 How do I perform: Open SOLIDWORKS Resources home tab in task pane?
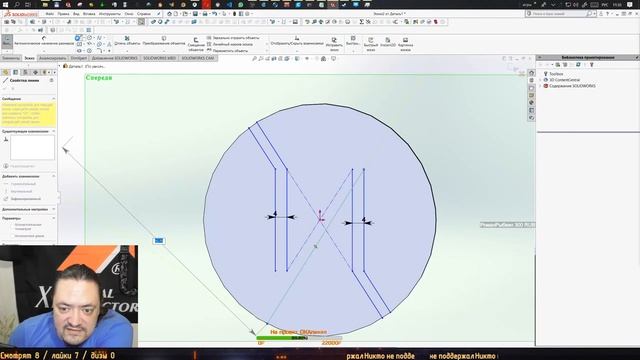[531, 73]
